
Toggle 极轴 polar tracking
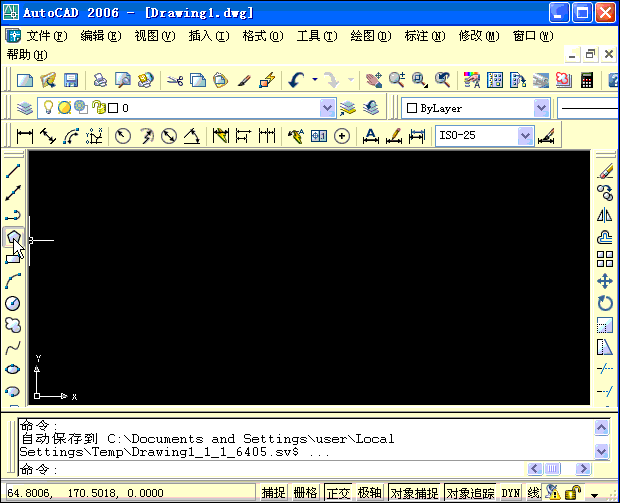(x=370, y=493)
